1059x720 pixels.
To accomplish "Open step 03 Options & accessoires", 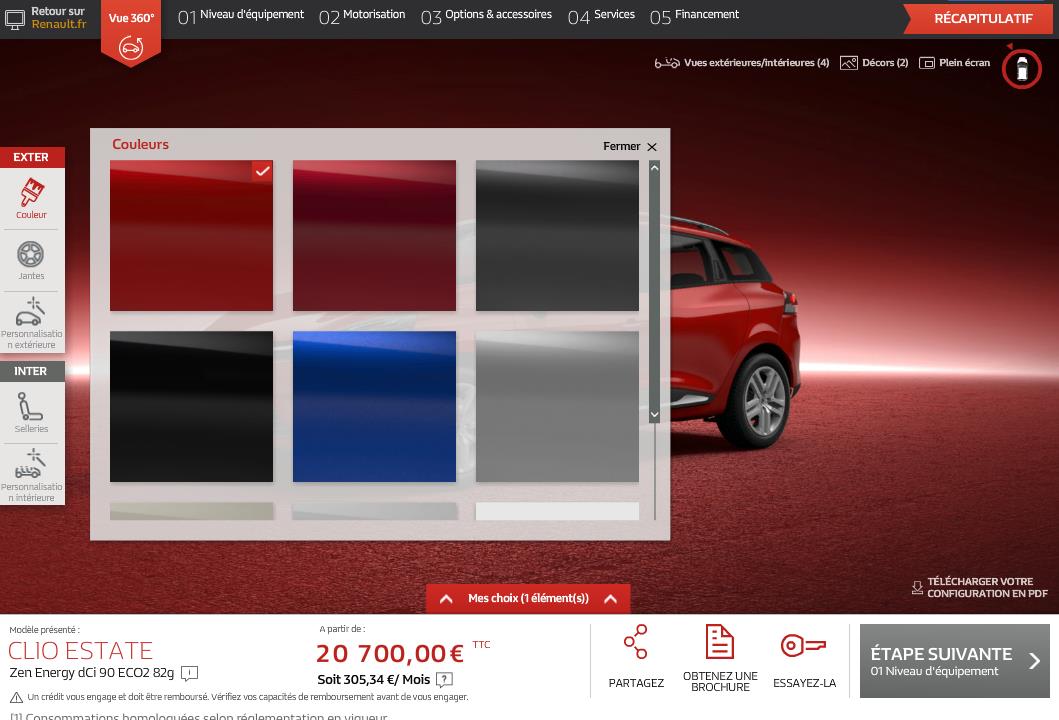I will point(486,16).
